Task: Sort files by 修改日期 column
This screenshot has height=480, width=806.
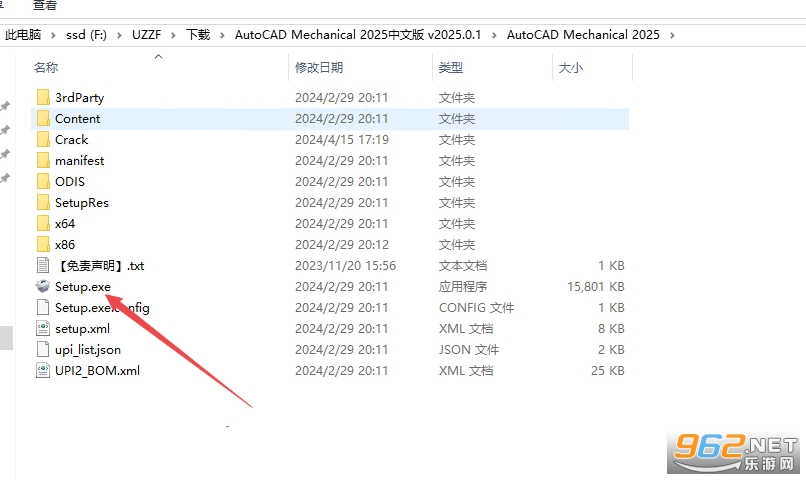Action: tap(319, 67)
